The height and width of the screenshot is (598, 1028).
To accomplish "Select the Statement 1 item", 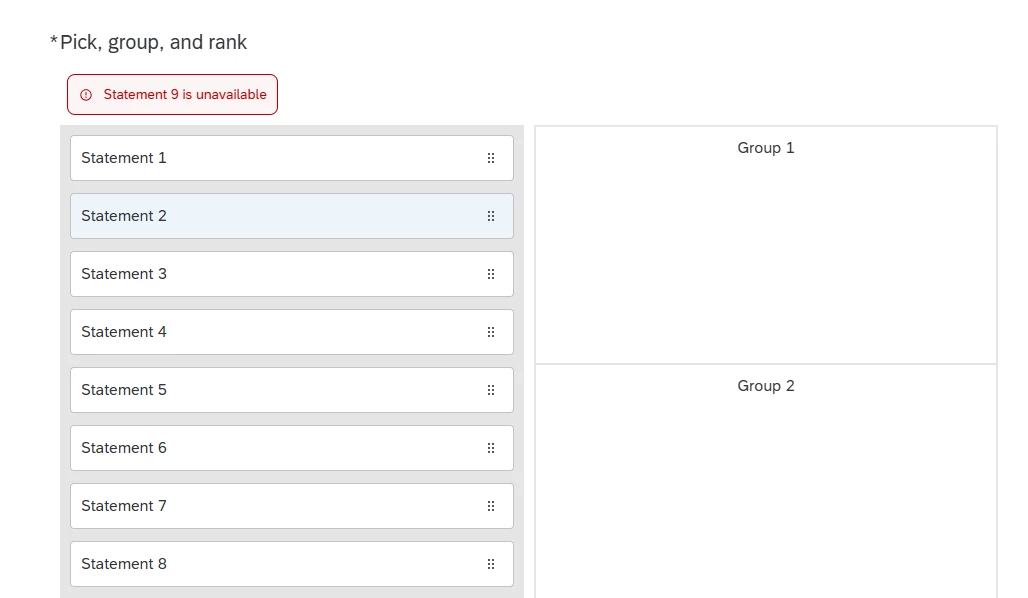I will 292,158.
